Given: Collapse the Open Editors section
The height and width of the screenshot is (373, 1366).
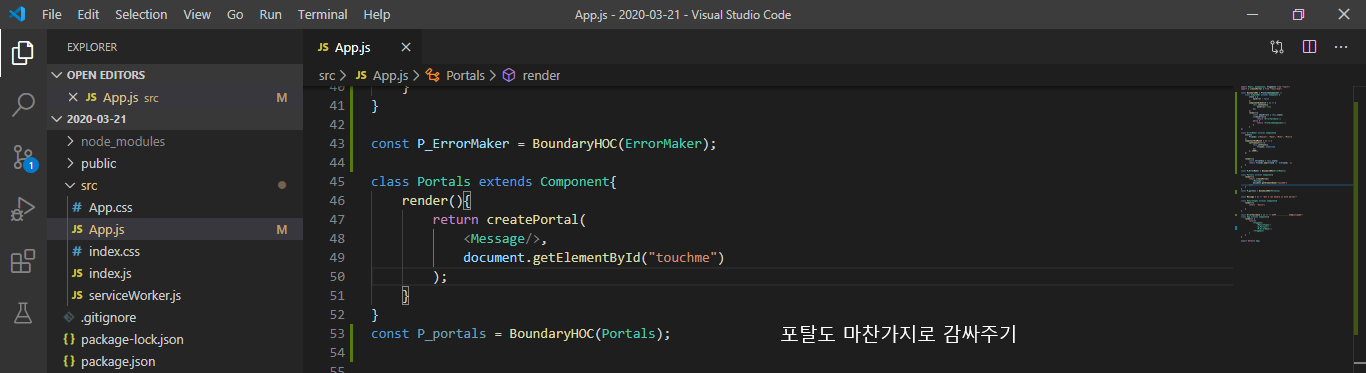Looking at the screenshot, I should (175, 75).
